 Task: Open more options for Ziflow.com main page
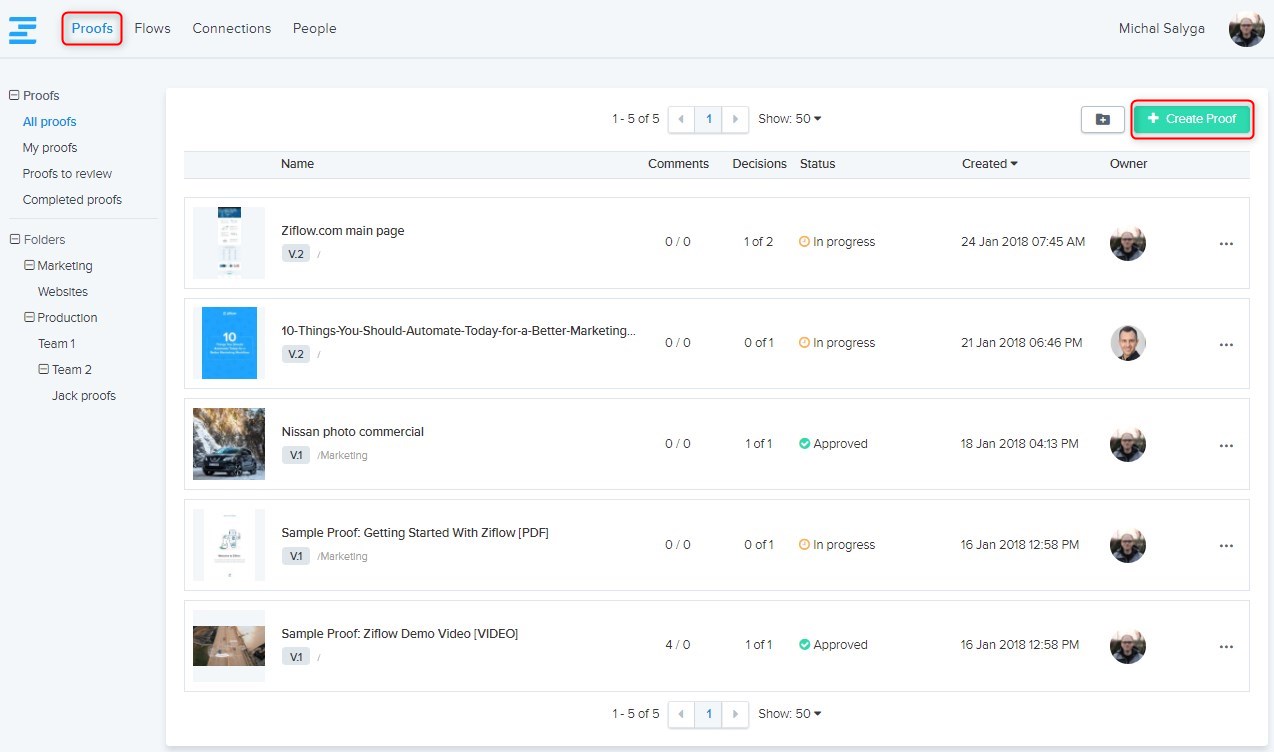pyautogui.click(x=1226, y=244)
